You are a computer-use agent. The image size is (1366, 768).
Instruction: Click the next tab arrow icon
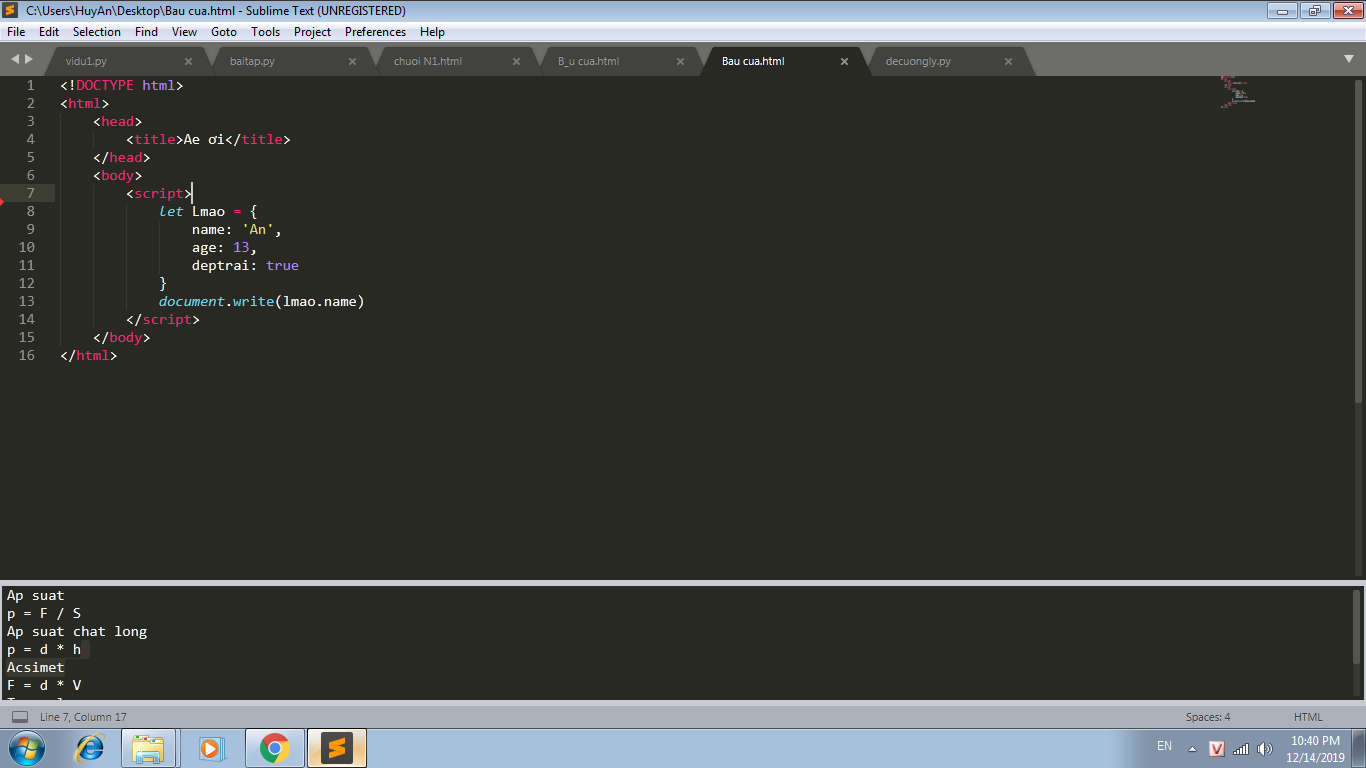29,60
